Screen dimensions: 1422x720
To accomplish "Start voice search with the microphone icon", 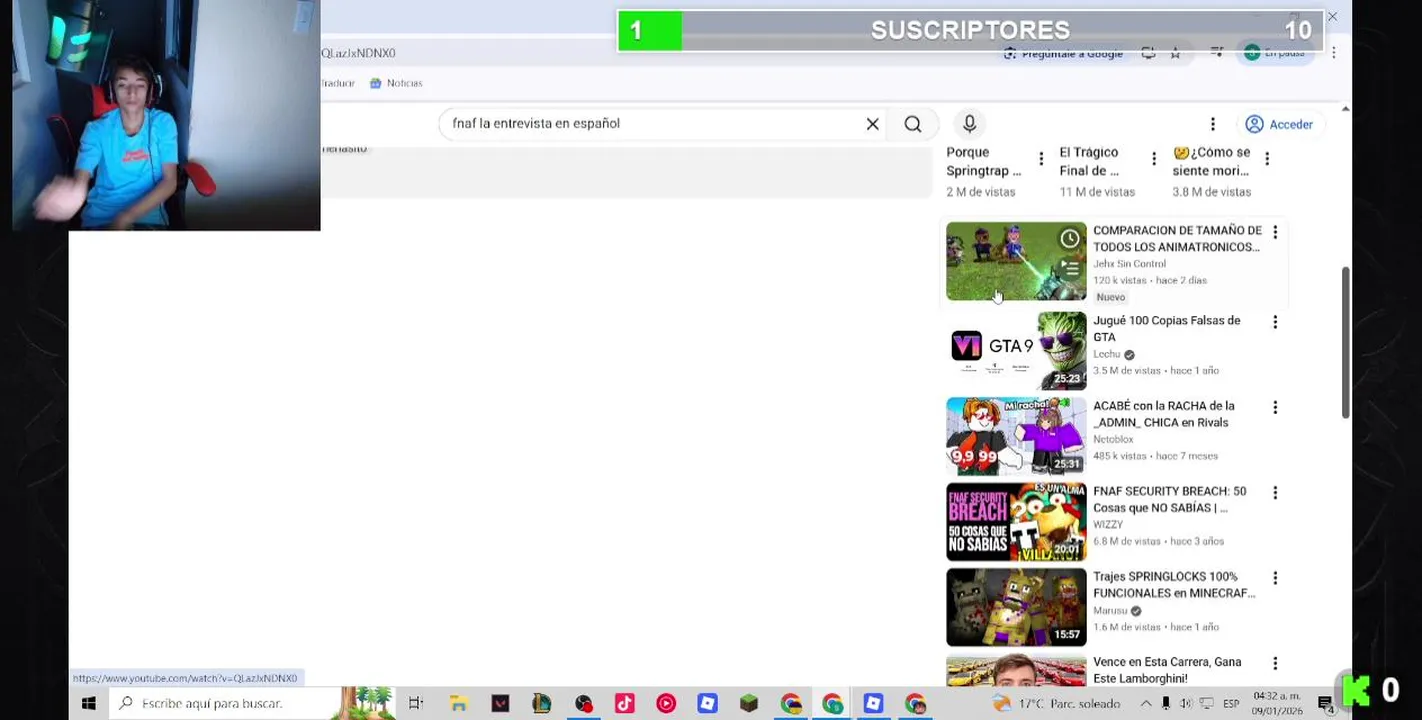I will [969, 124].
